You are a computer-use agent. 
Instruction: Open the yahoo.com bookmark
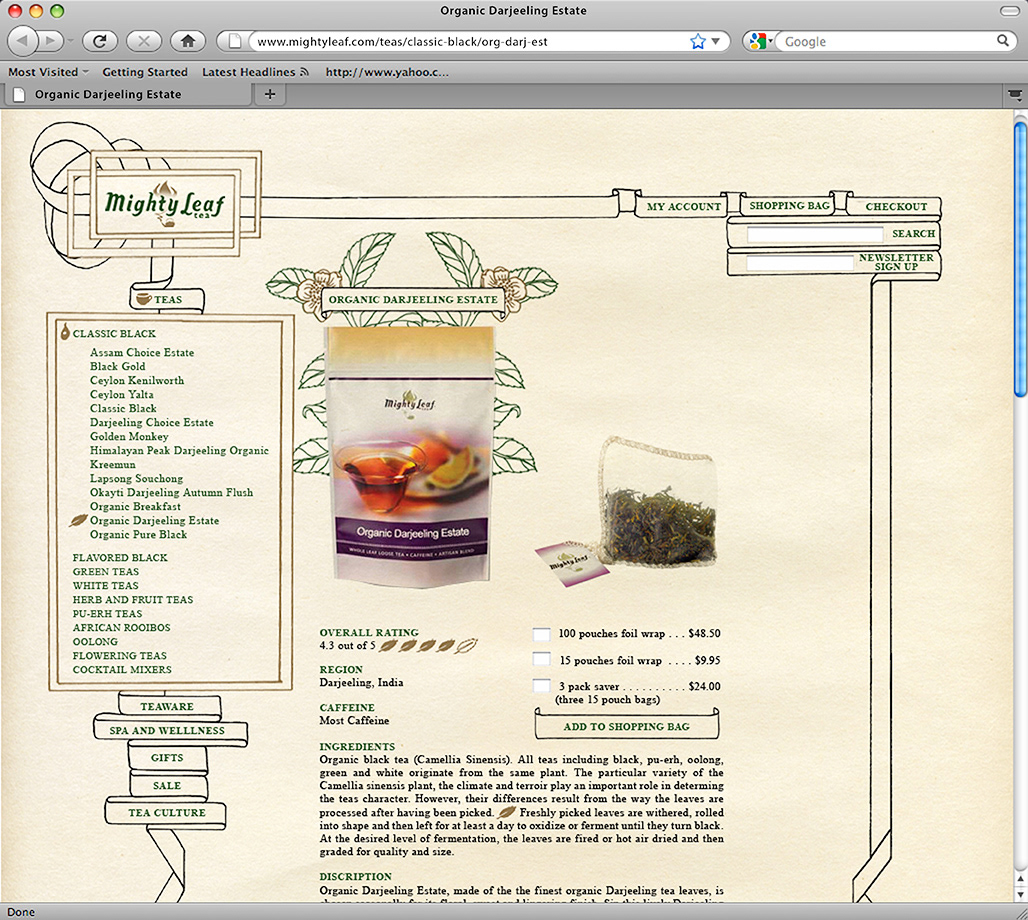pos(387,72)
